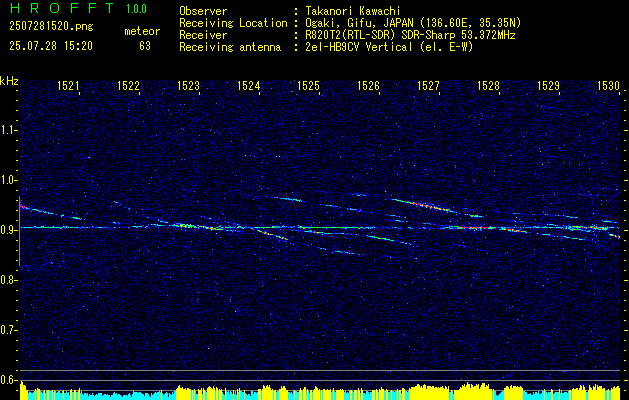Click the kHz axis unit label

click(x=9, y=81)
